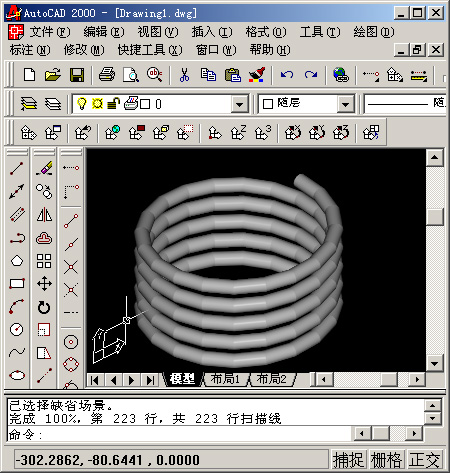
Task: Toggle layer plot printer icon in layer box
Action: (131, 103)
